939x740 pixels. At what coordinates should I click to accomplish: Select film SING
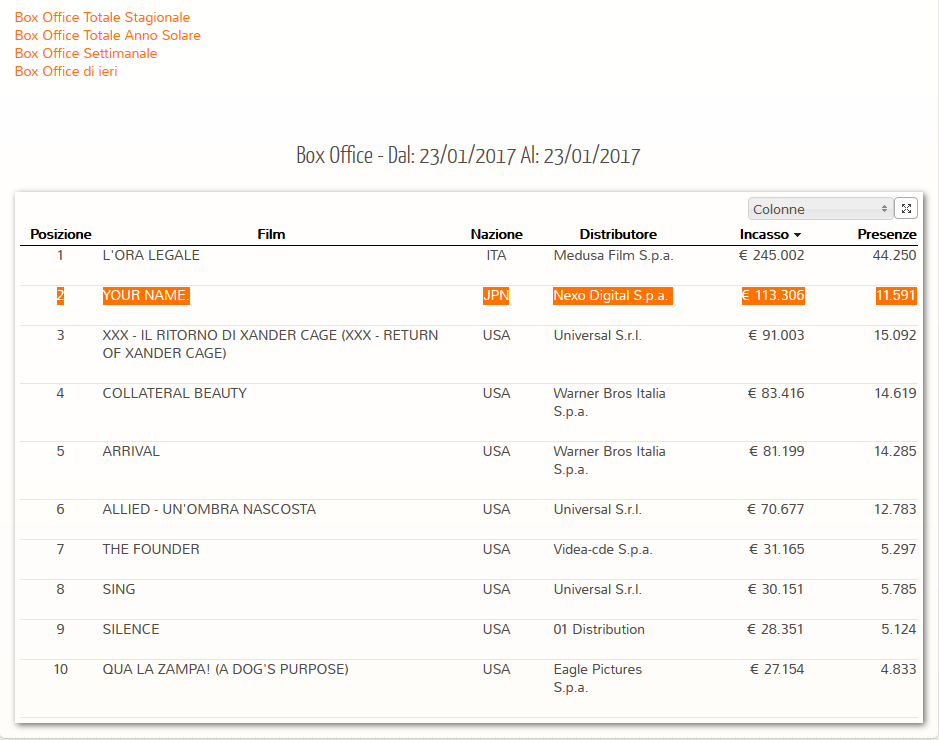tap(119, 590)
